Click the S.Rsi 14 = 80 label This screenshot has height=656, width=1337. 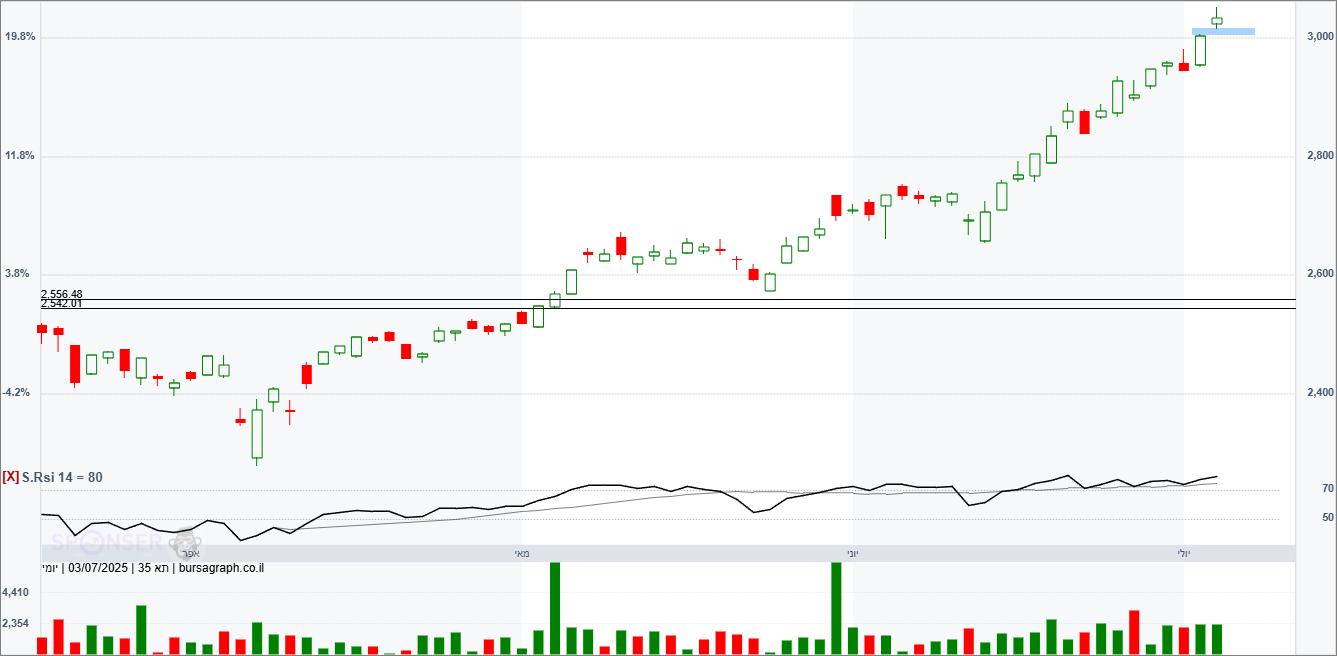(x=62, y=477)
